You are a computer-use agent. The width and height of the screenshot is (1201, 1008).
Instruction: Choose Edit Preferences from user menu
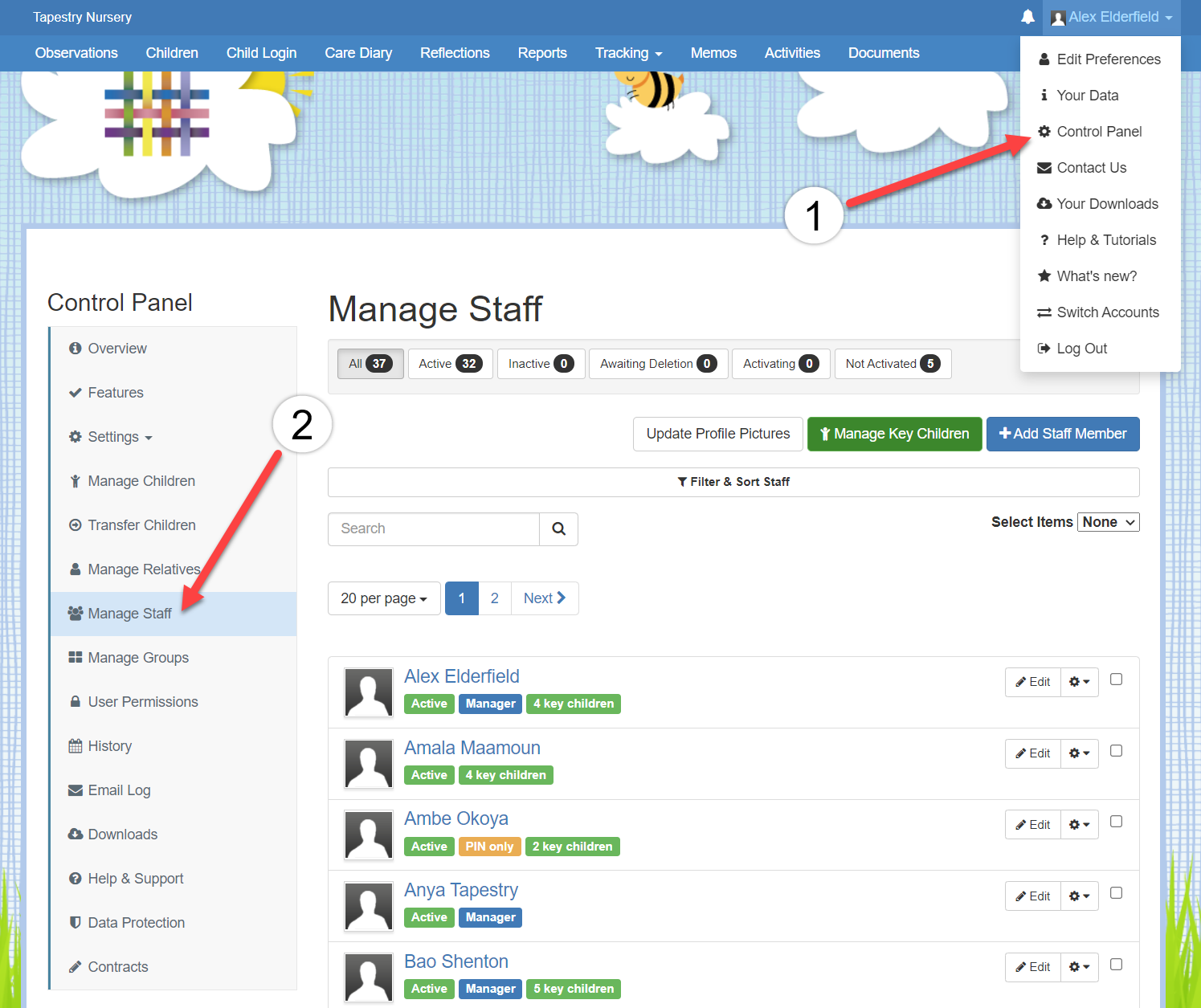tap(1100, 59)
